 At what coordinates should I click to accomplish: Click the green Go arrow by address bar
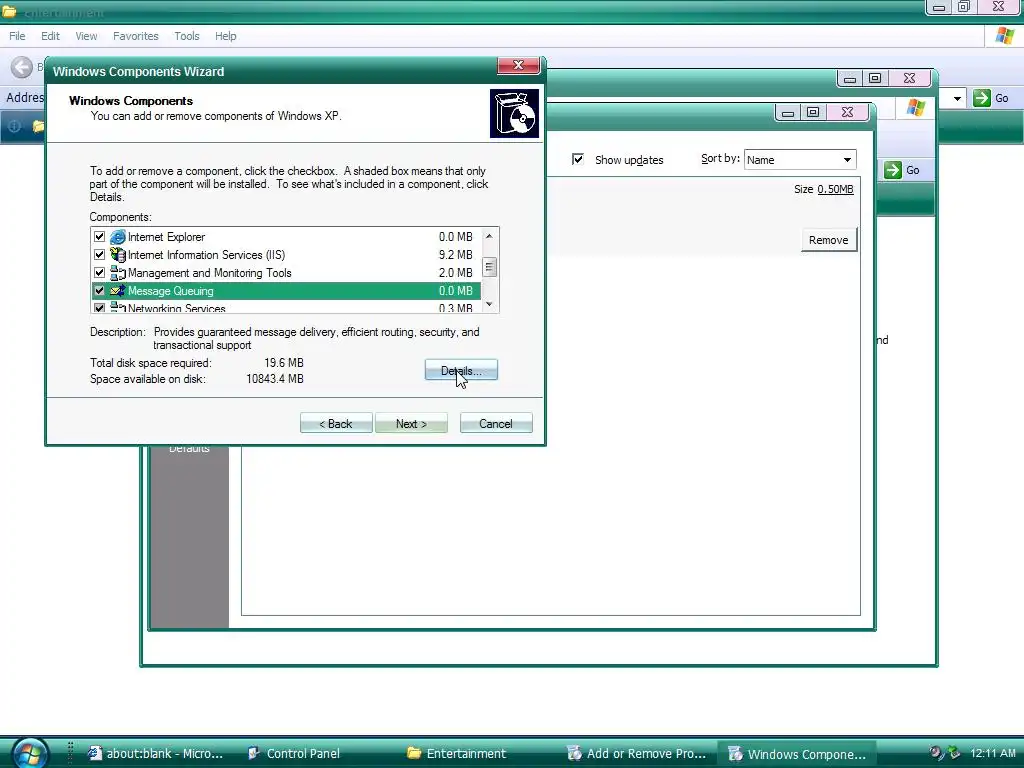982,98
